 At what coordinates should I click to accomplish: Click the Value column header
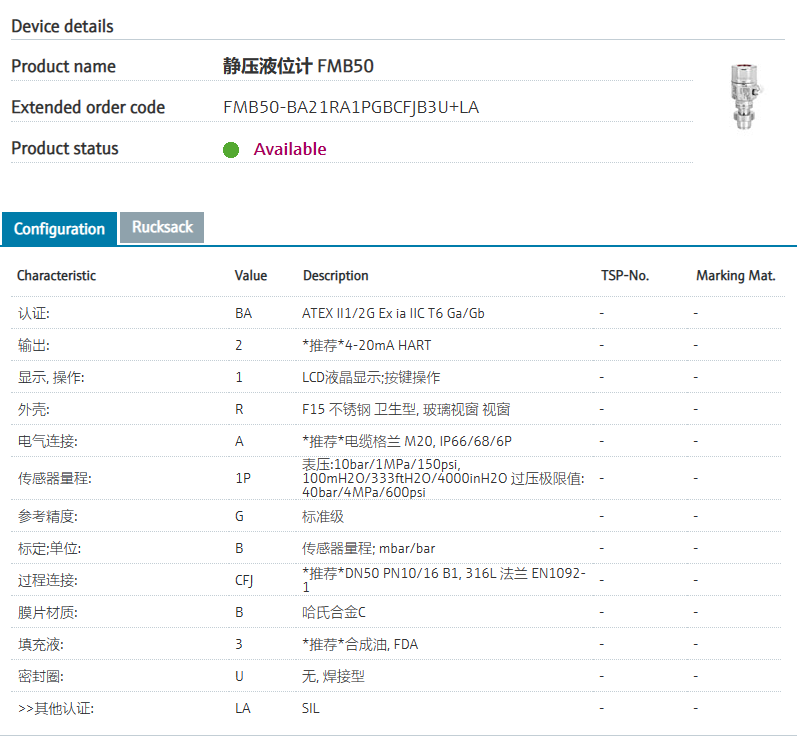point(251,276)
